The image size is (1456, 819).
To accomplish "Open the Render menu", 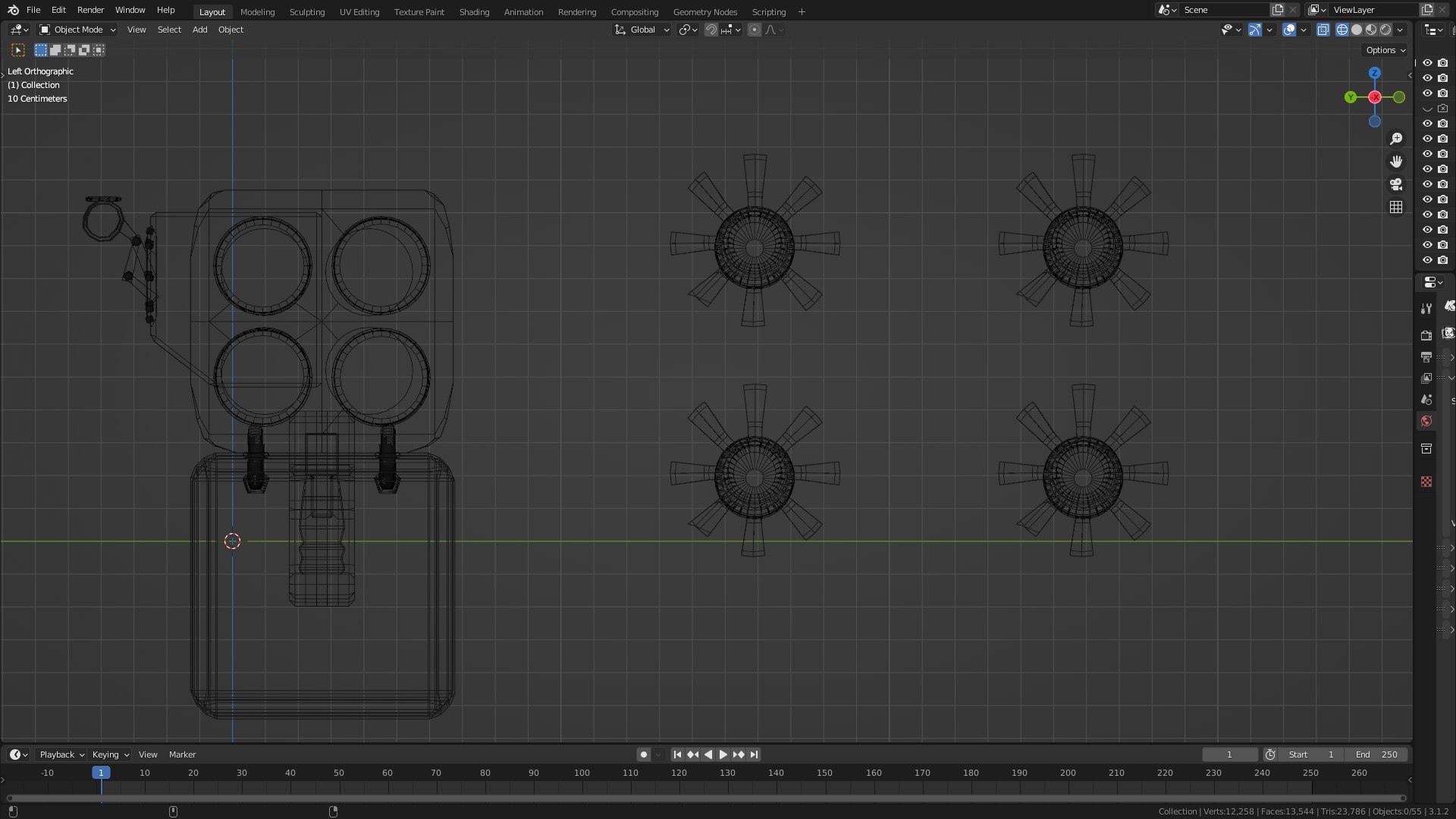I will pyautogui.click(x=90, y=10).
